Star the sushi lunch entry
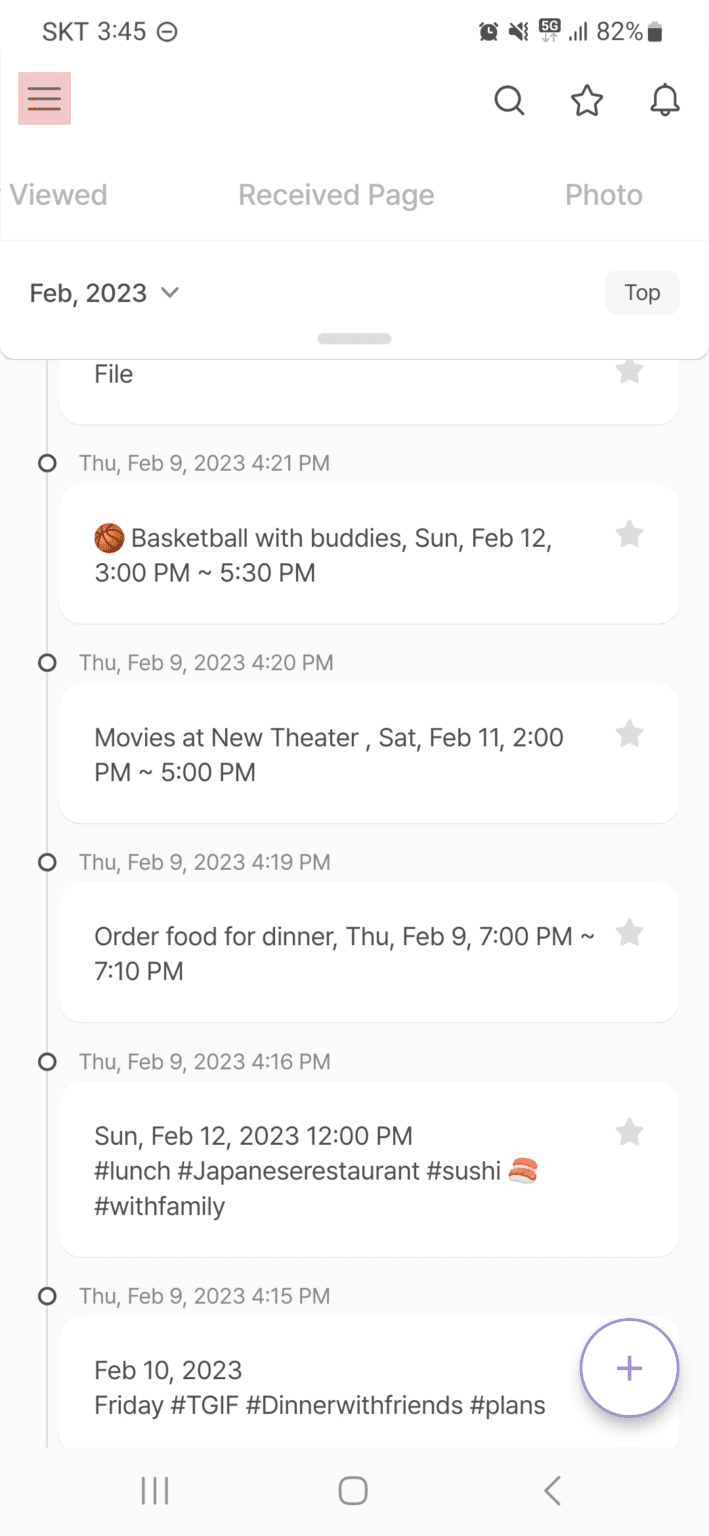 630,1132
